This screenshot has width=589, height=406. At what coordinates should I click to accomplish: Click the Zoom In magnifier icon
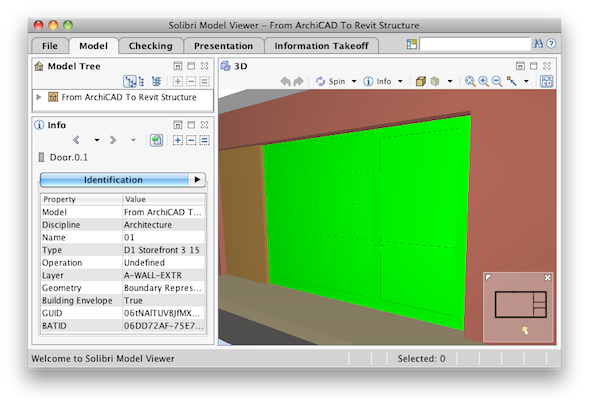pyautogui.click(x=483, y=81)
